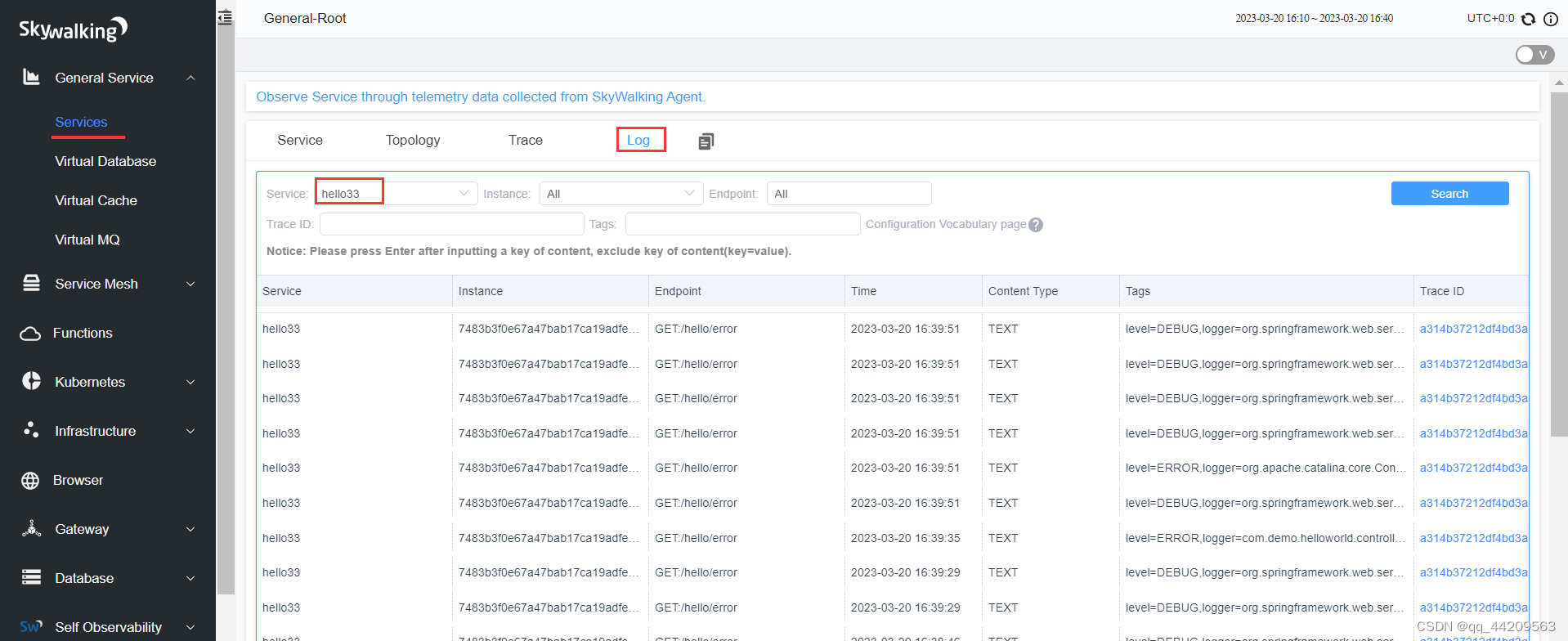1568x641 pixels.
Task: Click the level=ERROR org.apache.catalina tags cell
Action: click(1266, 468)
